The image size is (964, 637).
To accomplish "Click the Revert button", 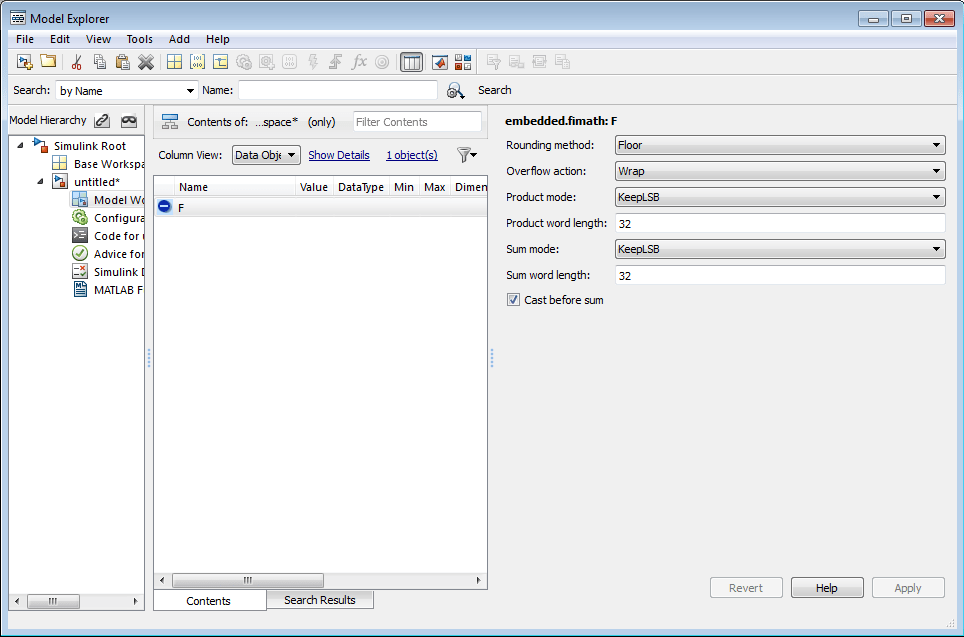I will point(746,588).
